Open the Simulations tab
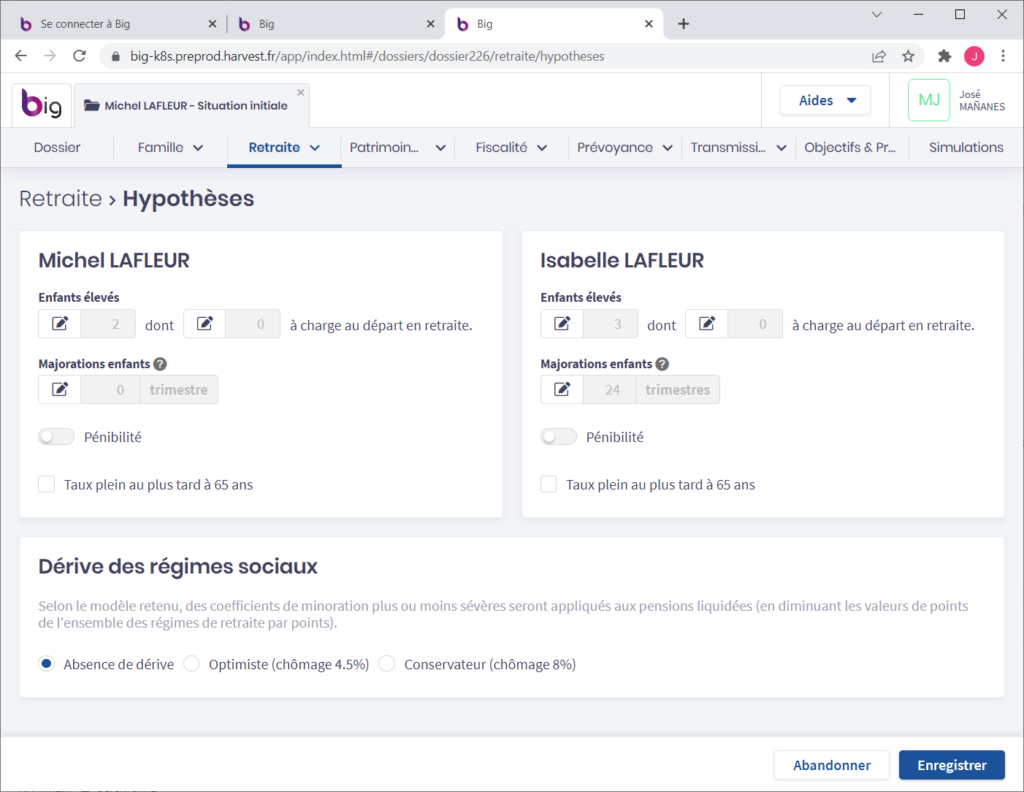The width and height of the screenshot is (1024, 792). (x=965, y=147)
